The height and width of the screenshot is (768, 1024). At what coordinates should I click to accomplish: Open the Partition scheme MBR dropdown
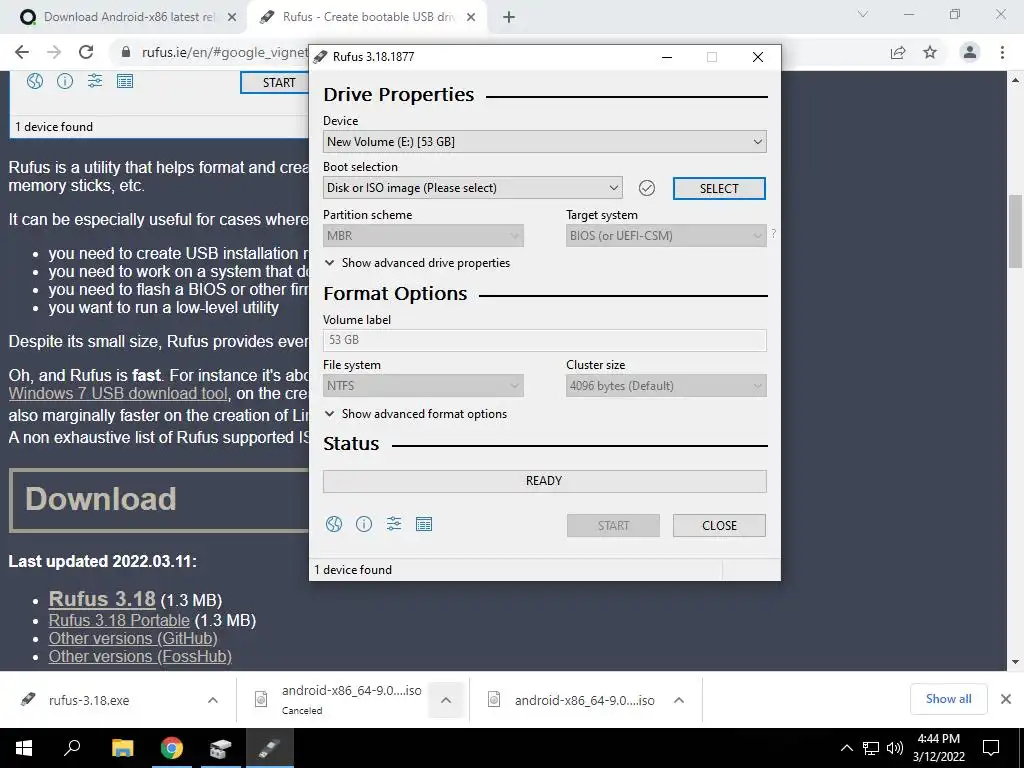coord(423,236)
